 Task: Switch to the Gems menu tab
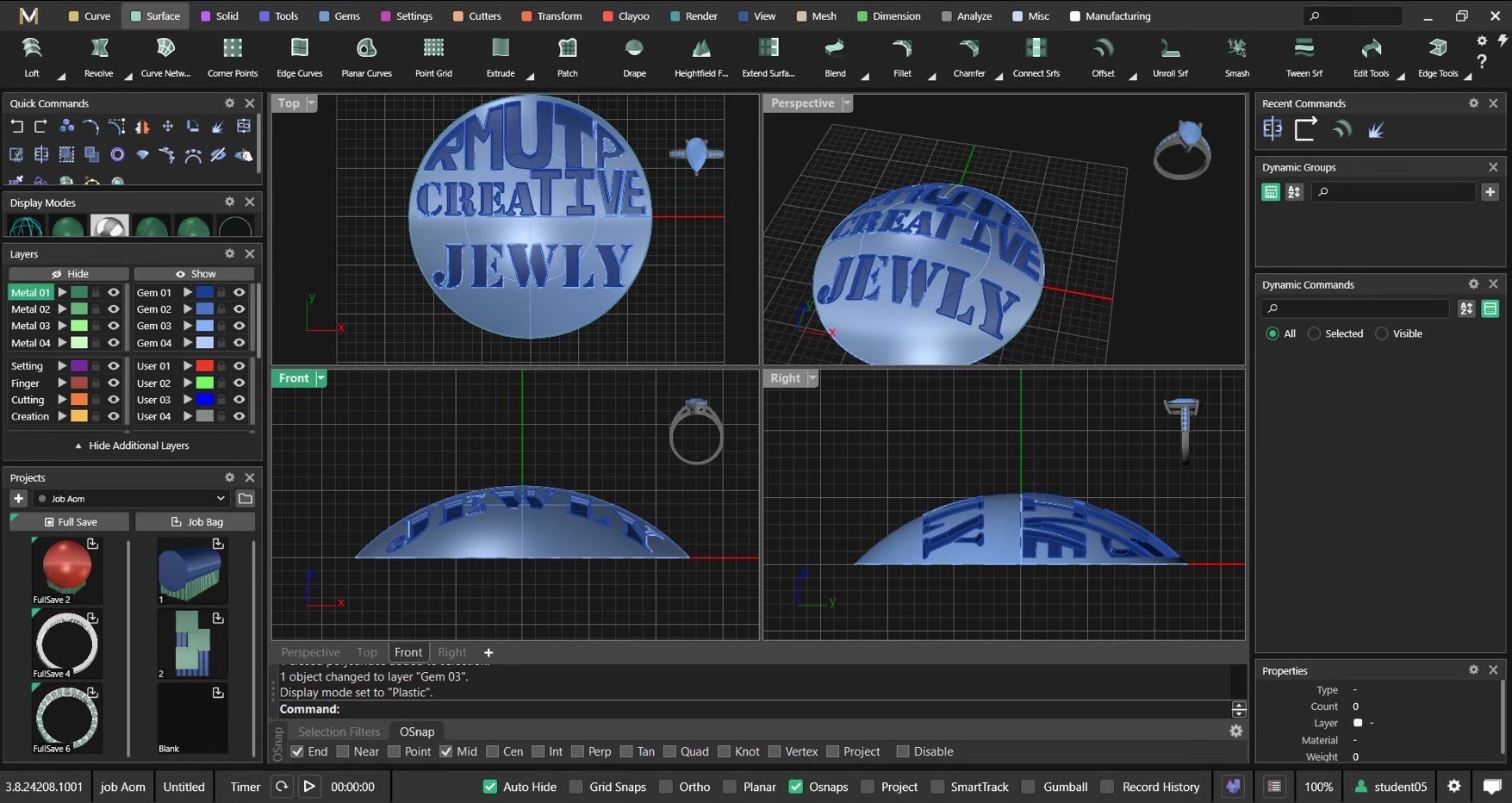(339, 16)
